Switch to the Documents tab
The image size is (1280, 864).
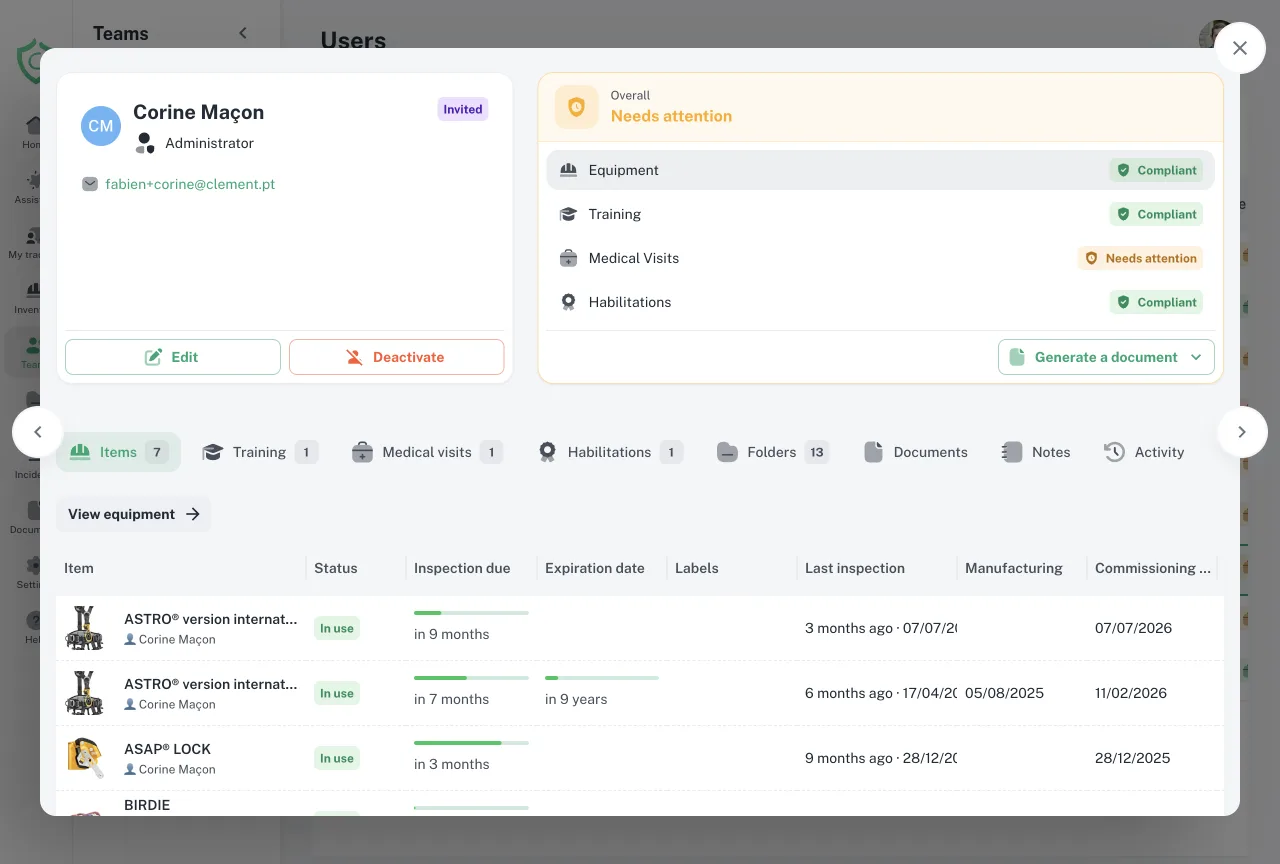point(916,452)
